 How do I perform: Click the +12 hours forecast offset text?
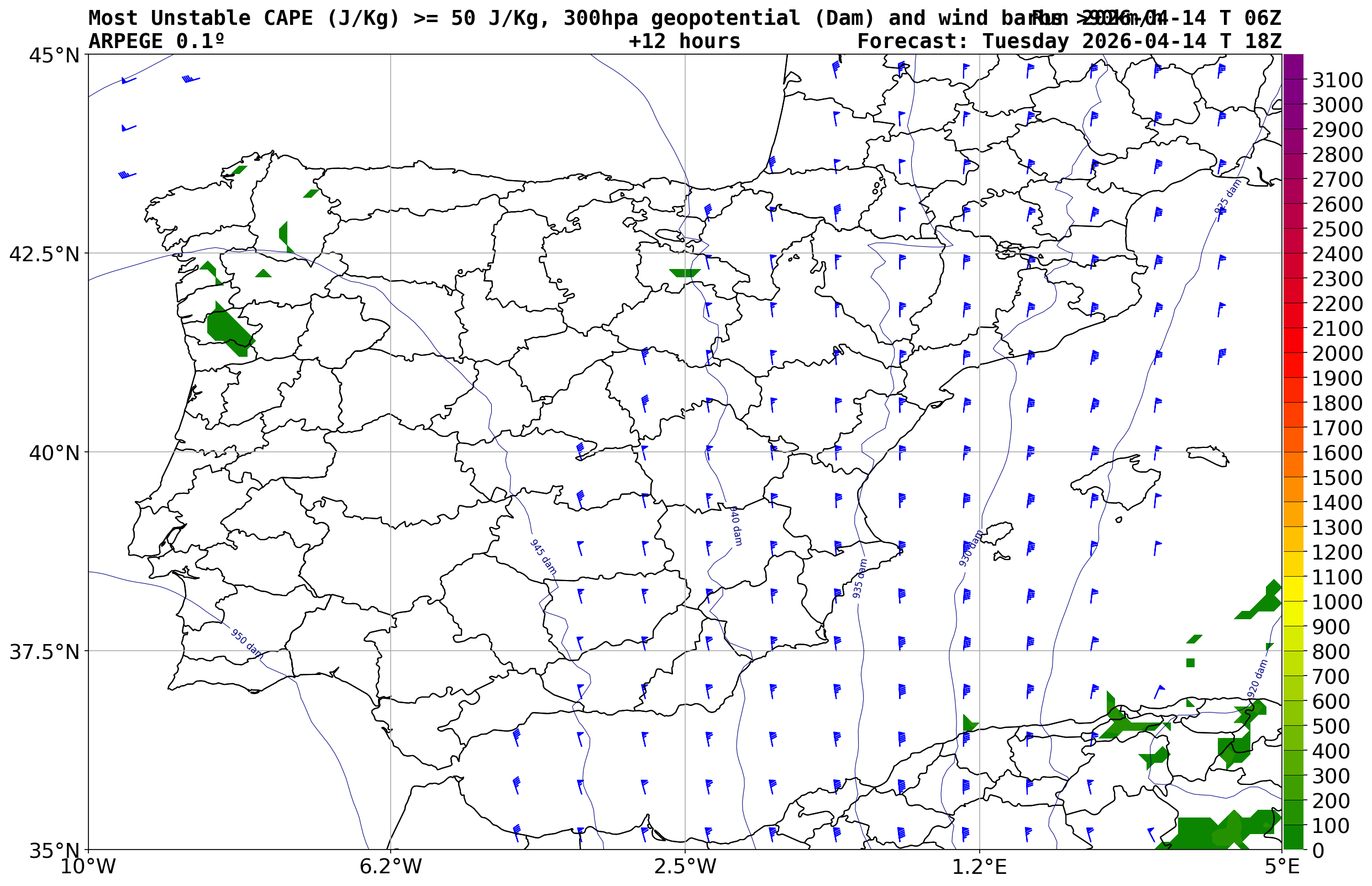pyautogui.click(x=684, y=41)
